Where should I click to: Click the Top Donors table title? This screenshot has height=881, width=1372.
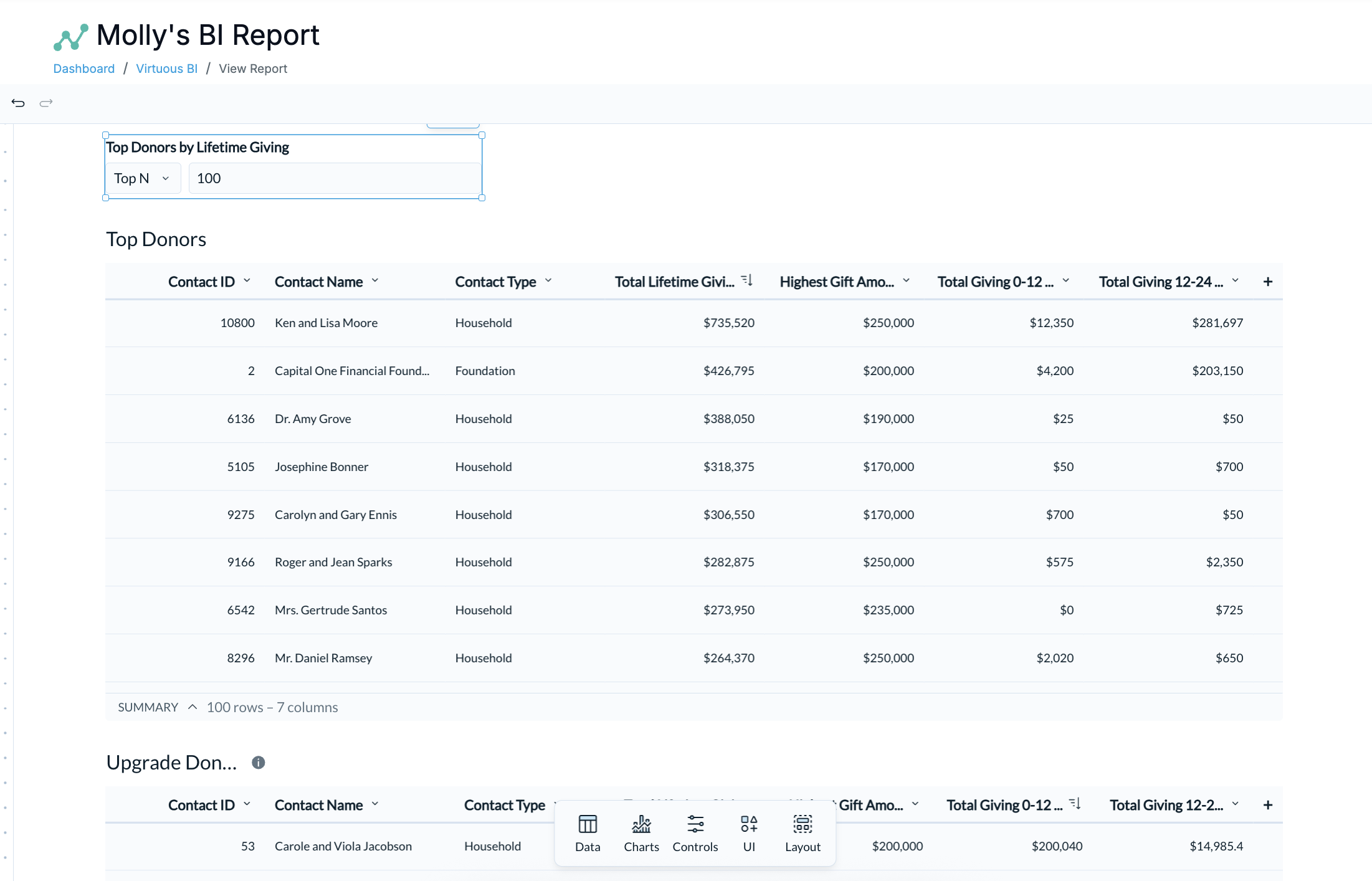tap(156, 239)
